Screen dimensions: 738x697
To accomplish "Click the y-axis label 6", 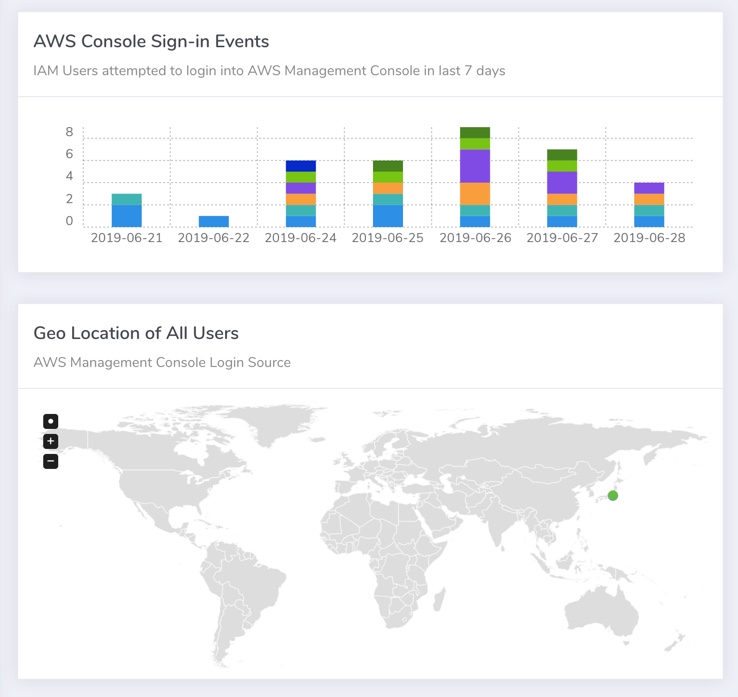I will [x=69, y=154].
